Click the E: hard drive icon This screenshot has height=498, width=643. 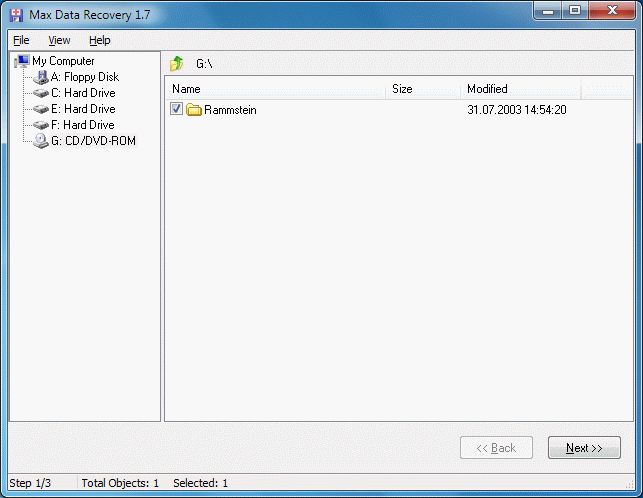41,110
